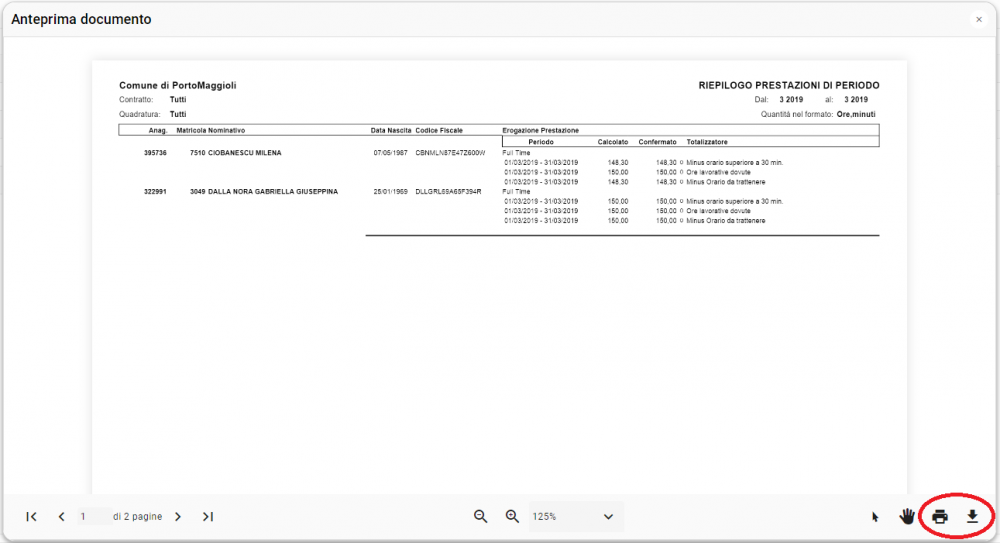
Task: Zoom out of the document preview
Action: pos(481,517)
